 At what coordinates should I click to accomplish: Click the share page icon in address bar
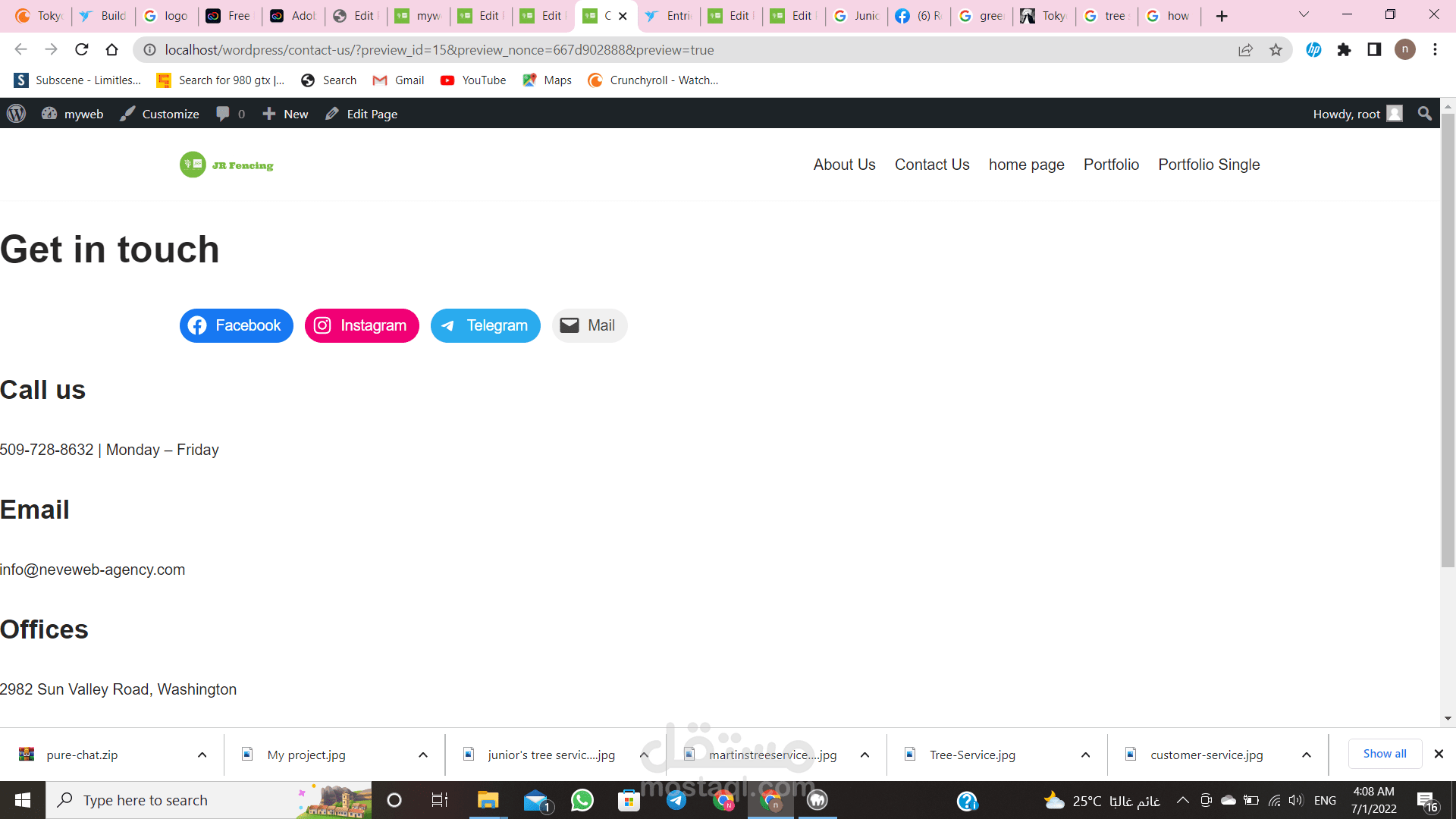point(1245,50)
